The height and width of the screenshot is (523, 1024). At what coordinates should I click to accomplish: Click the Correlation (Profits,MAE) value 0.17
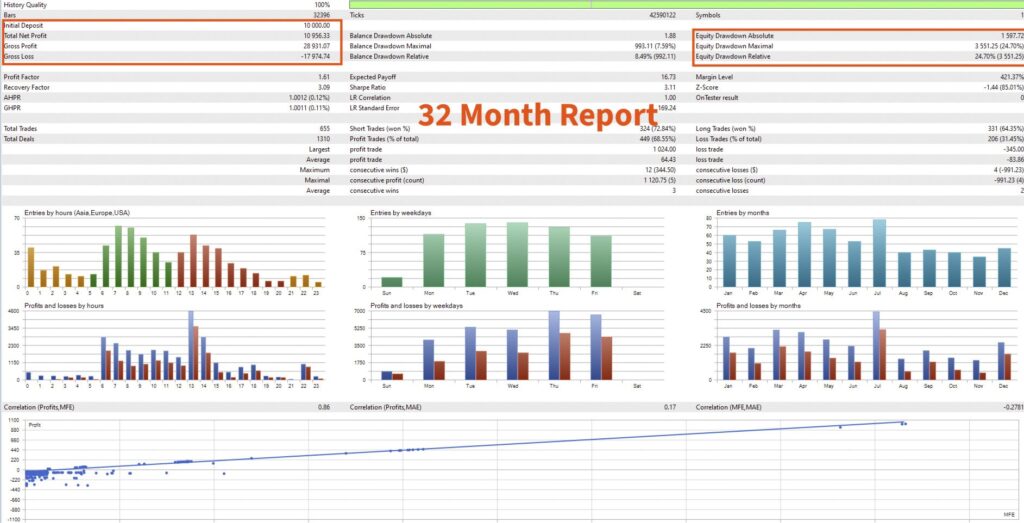click(670, 407)
